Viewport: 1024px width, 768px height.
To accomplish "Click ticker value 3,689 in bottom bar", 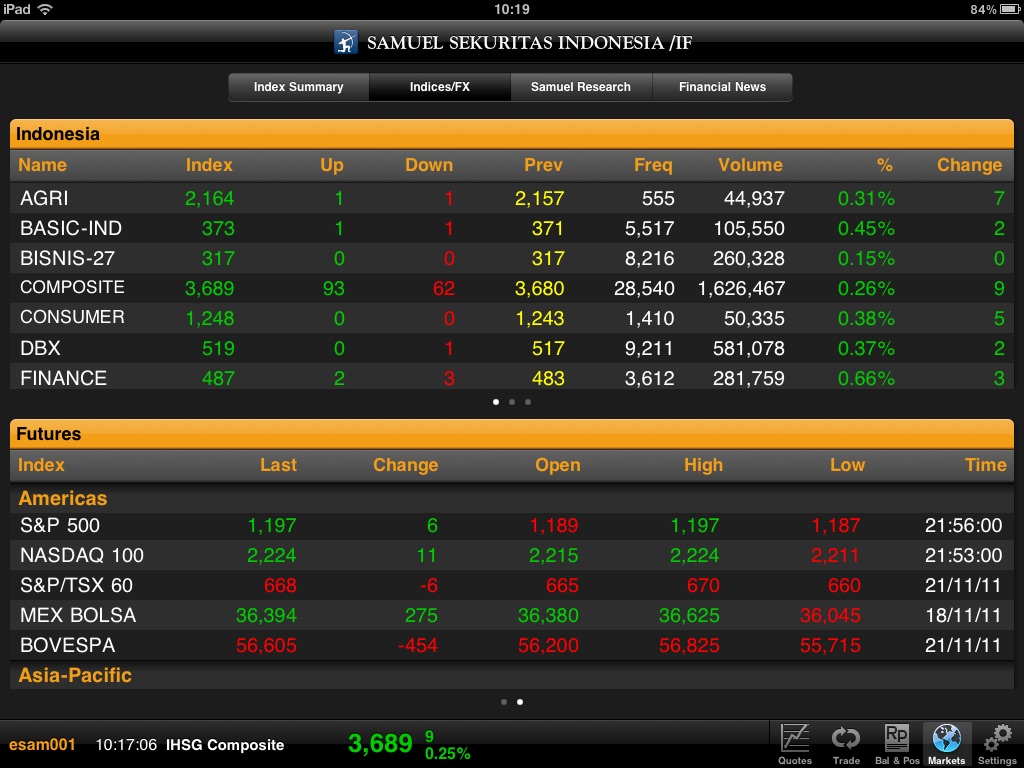I will 380,743.
